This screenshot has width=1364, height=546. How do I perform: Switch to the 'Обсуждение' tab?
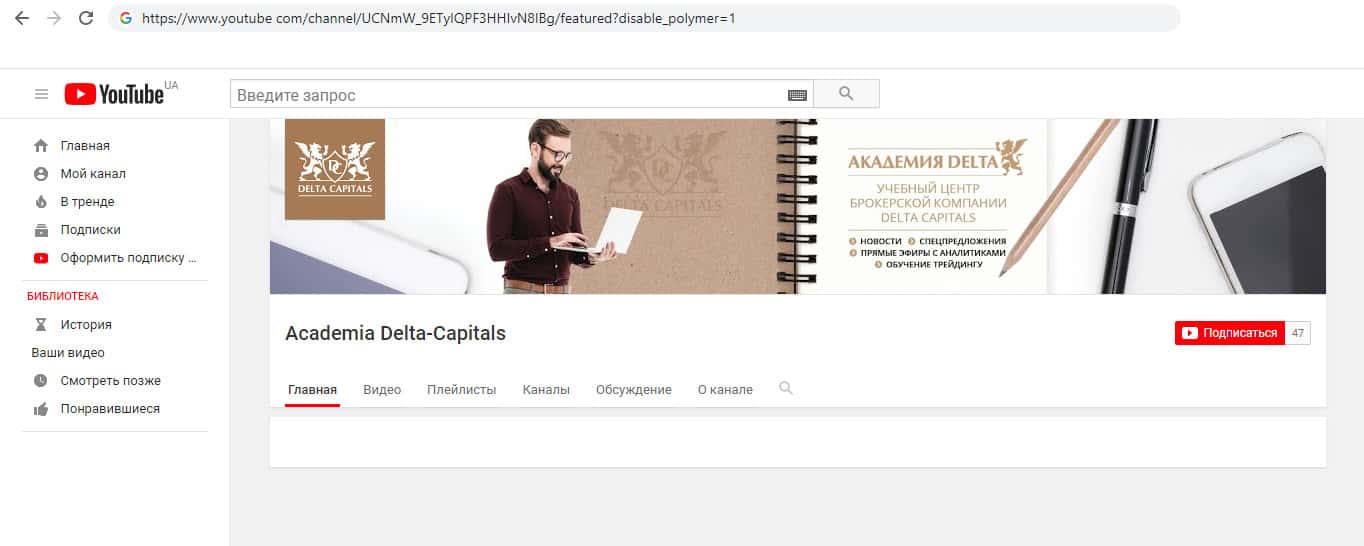(634, 390)
